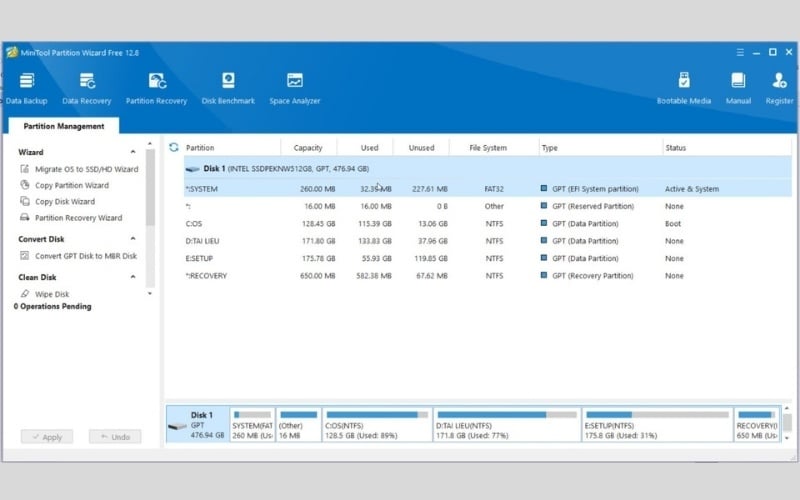
Task: Click the refresh icon beside Partition header
Action: [174, 147]
